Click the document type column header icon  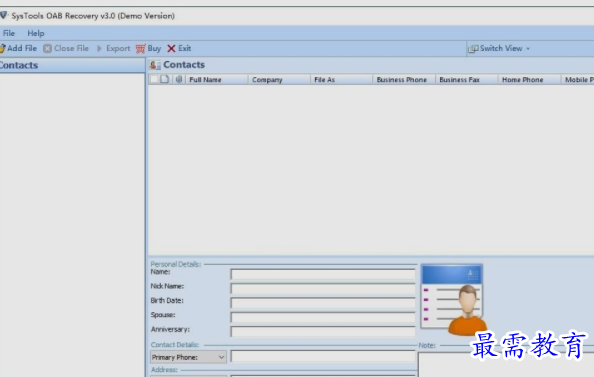coord(164,79)
